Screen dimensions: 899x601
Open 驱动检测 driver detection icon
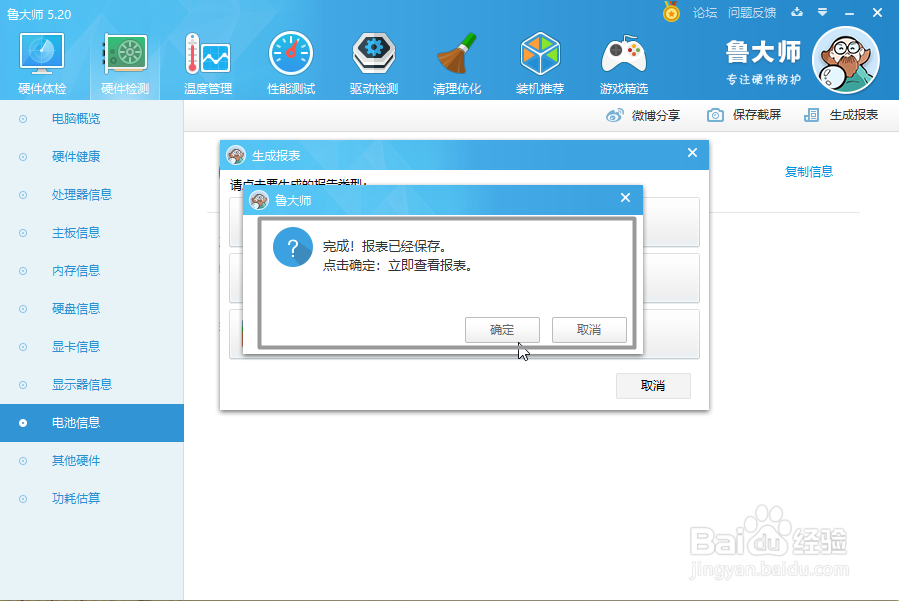coord(374,54)
